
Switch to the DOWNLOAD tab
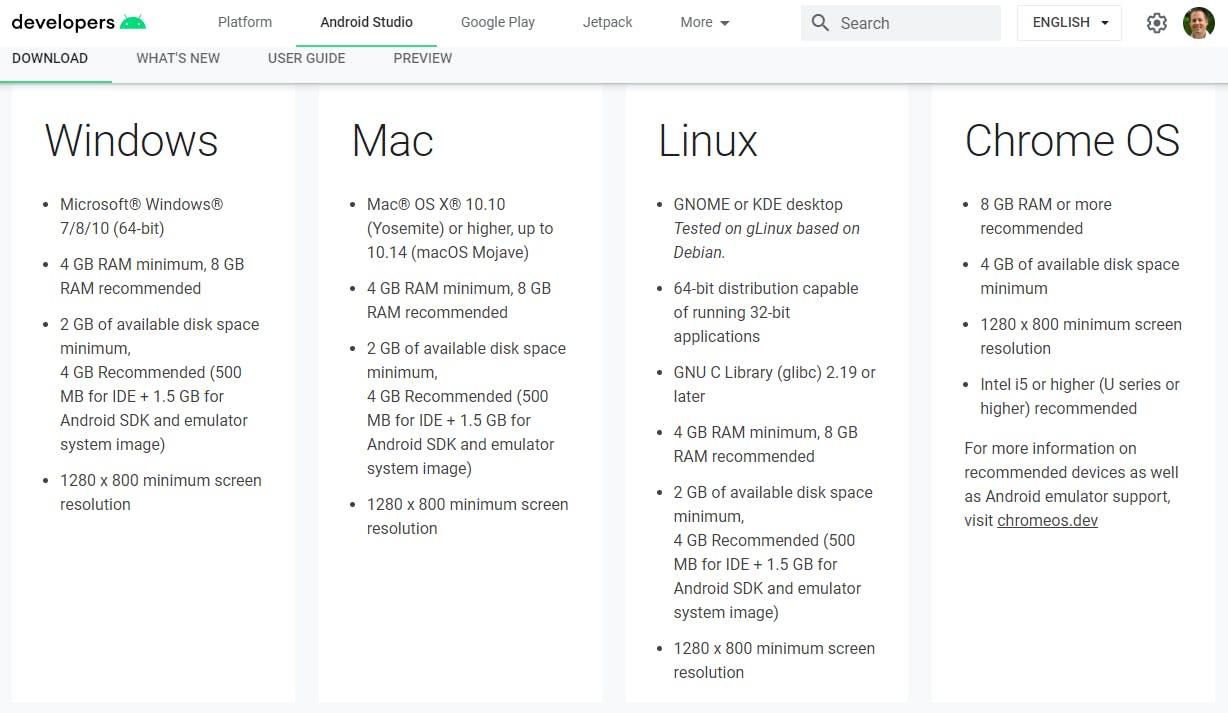[x=50, y=58]
